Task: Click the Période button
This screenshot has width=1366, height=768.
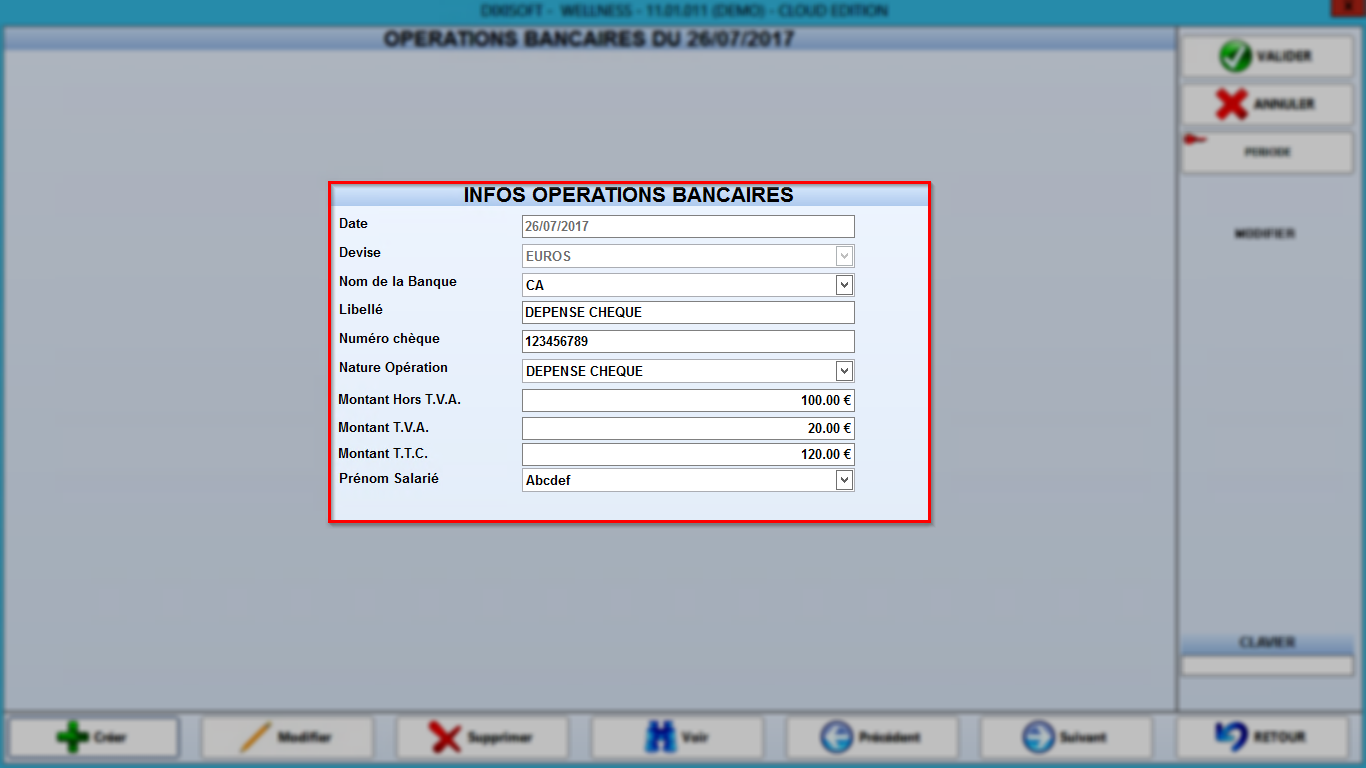Action: pyautogui.click(x=1267, y=152)
